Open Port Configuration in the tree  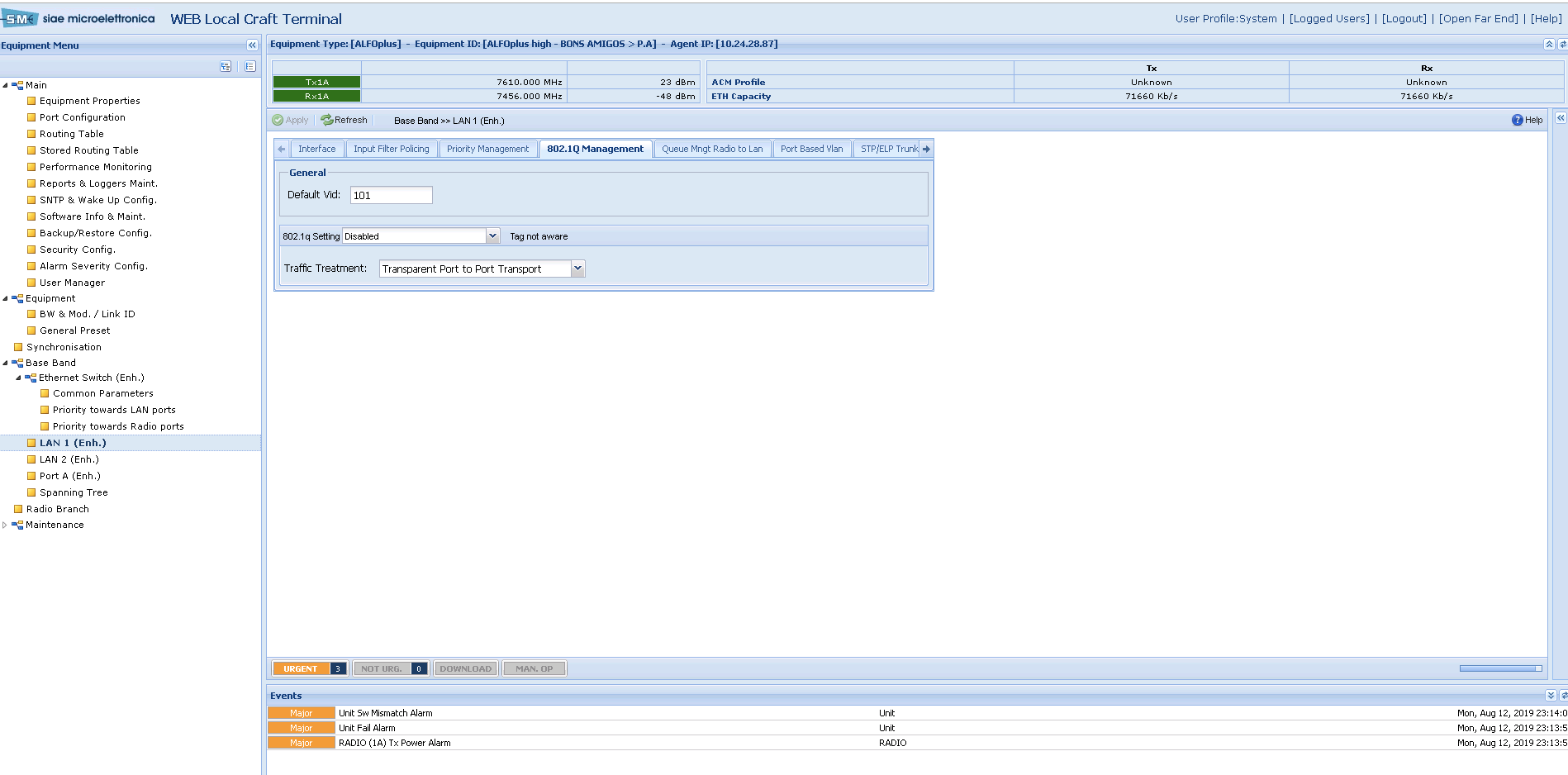click(83, 117)
